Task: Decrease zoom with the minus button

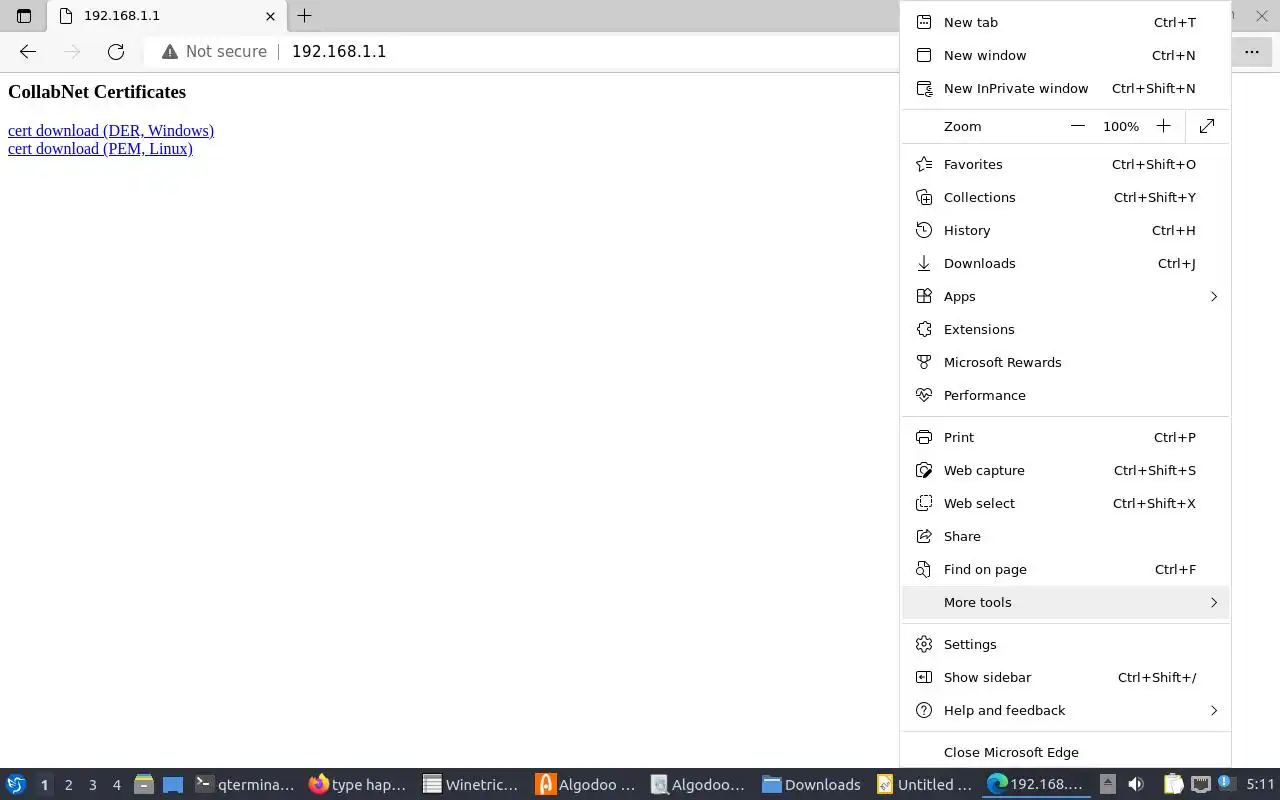Action: click(x=1077, y=126)
